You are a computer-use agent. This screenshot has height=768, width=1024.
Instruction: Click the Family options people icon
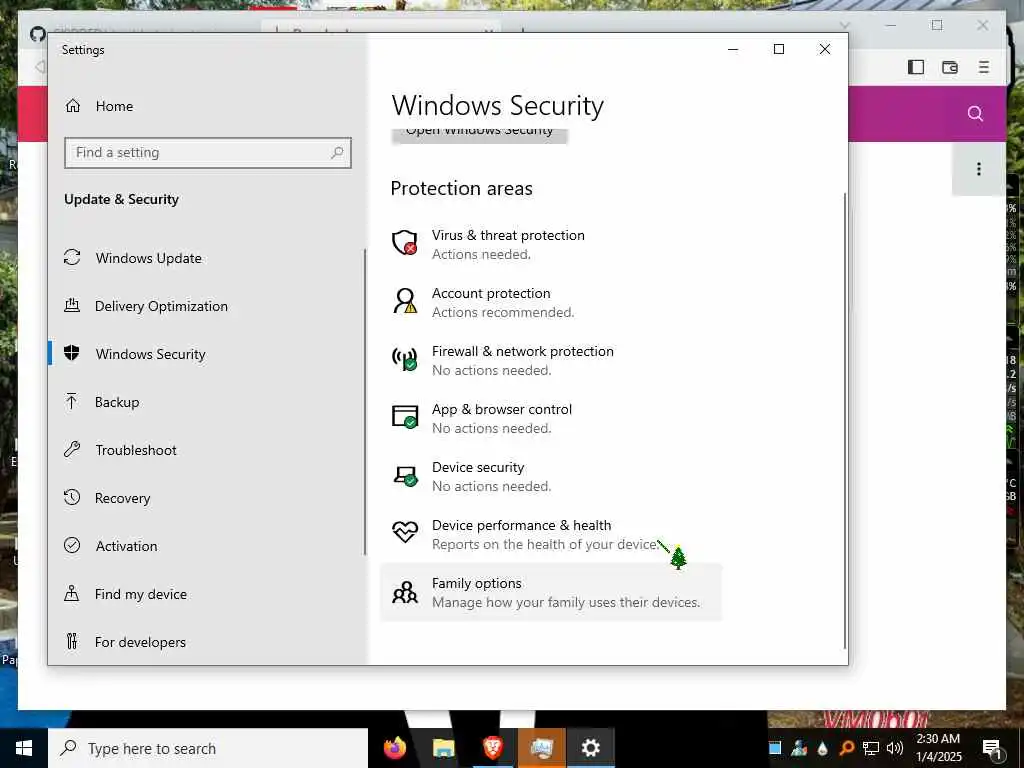click(405, 592)
